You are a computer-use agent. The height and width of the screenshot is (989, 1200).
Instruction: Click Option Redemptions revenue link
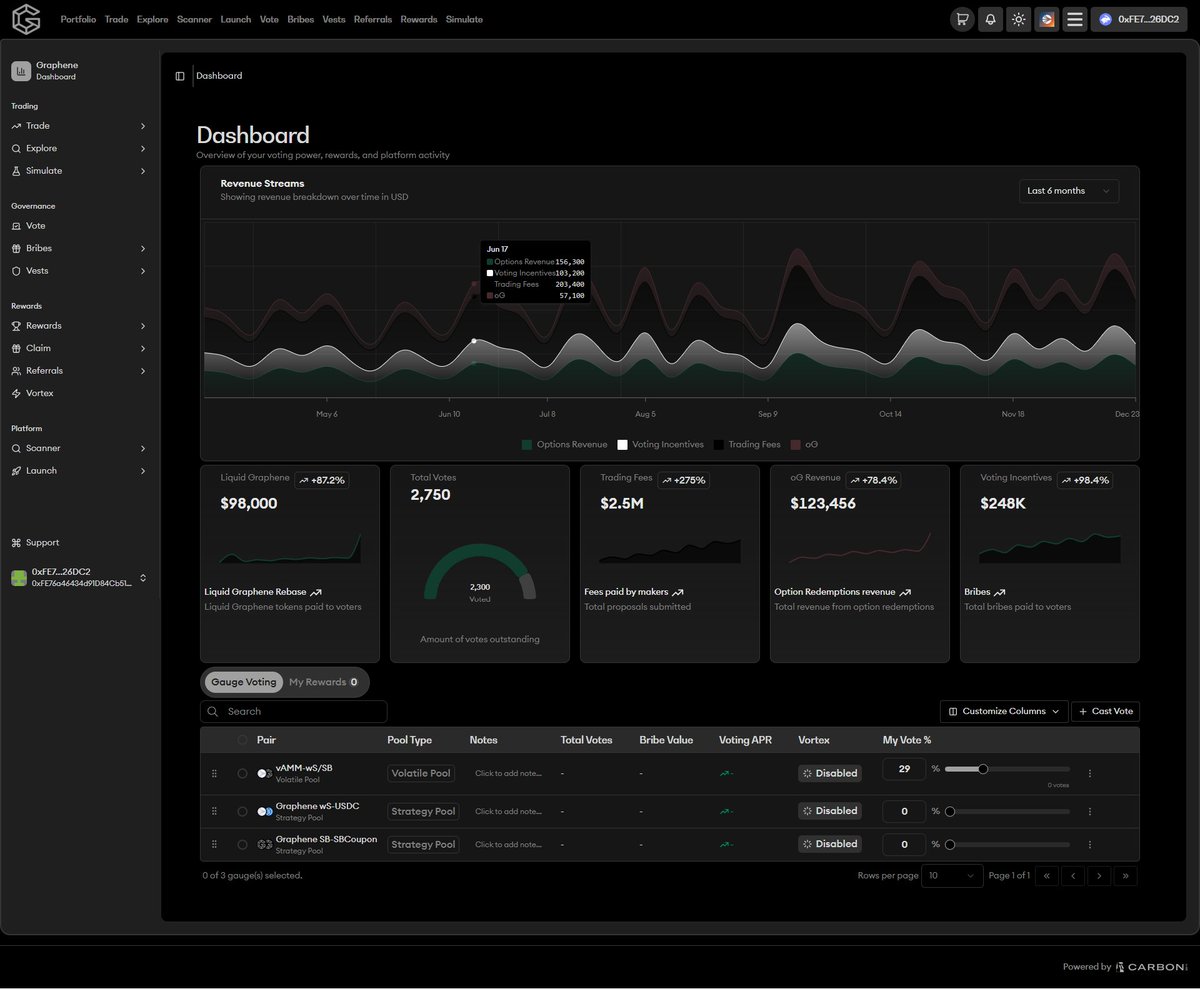pyautogui.click(x=842, y=592)
